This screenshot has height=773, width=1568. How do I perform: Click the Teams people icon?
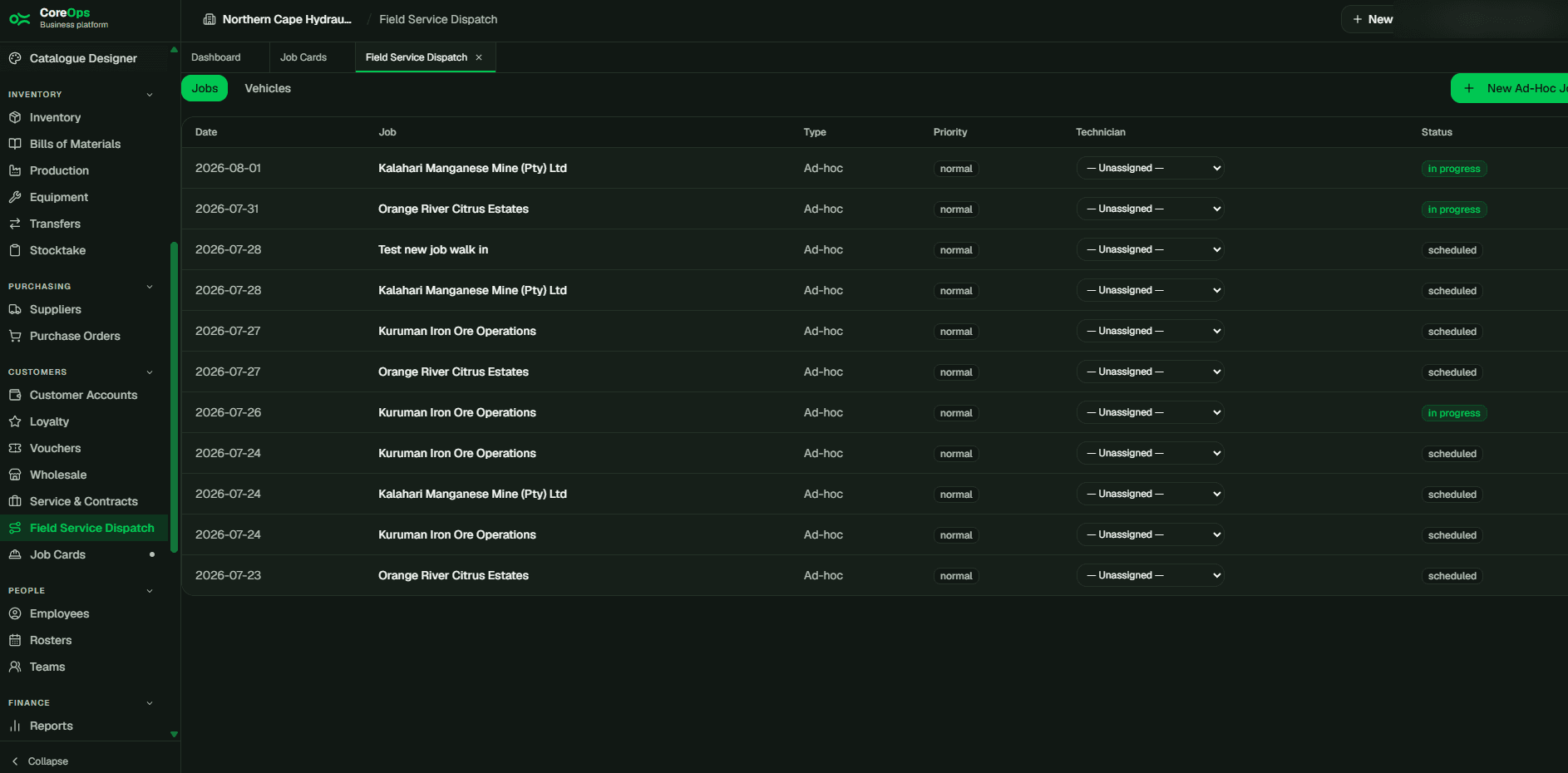point(15,667)
